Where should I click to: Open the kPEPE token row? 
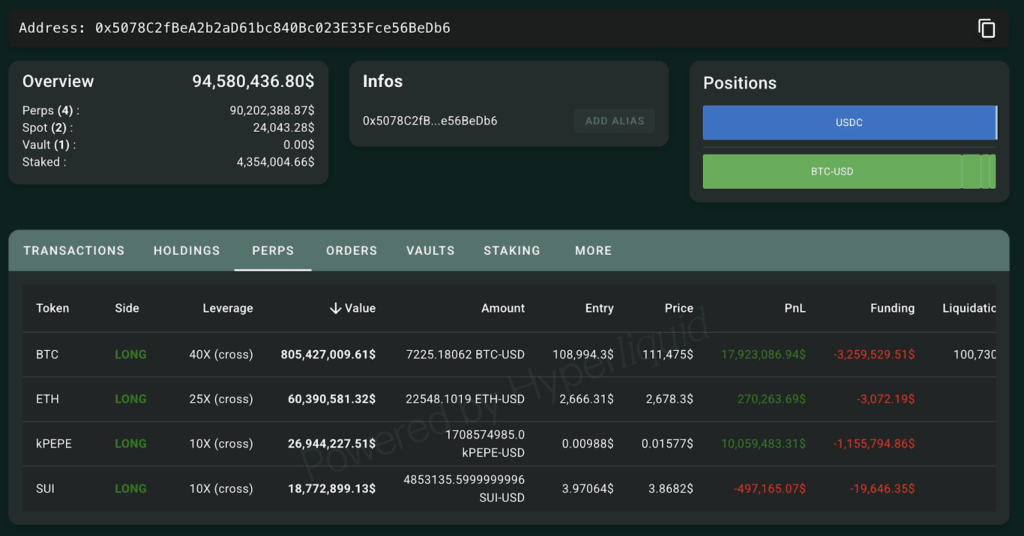[x=54, y=443]
